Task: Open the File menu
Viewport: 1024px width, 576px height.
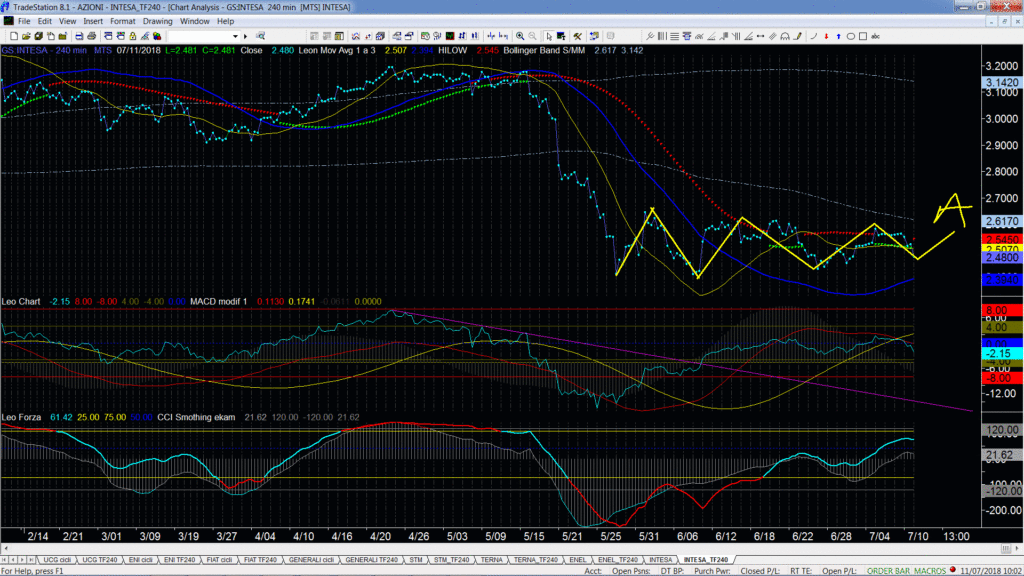Action: [24, 21]
